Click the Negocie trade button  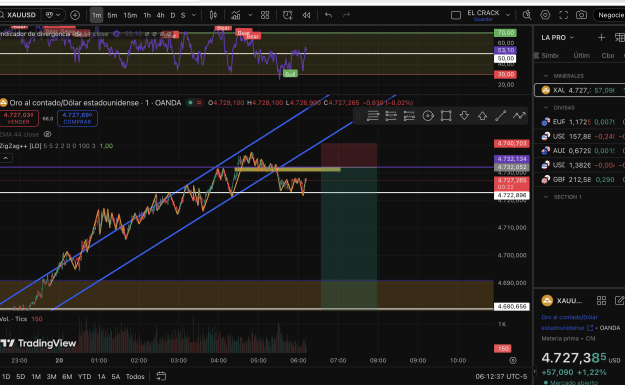(609, 15)
